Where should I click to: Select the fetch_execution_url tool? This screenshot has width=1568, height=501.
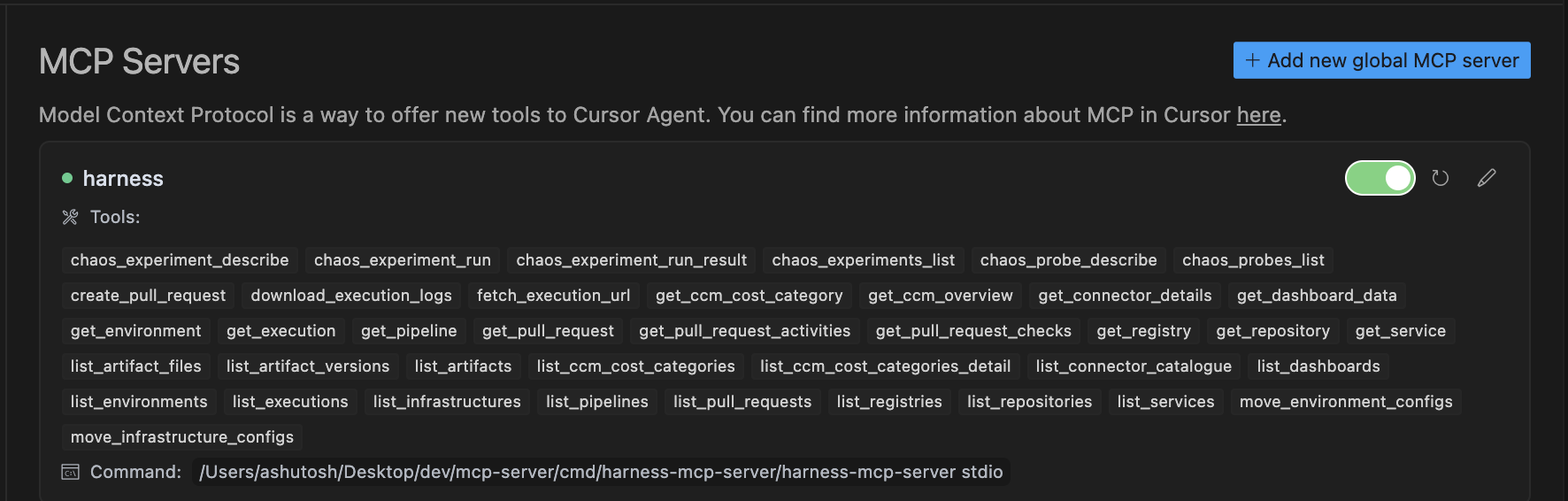[x=554, y=296]
